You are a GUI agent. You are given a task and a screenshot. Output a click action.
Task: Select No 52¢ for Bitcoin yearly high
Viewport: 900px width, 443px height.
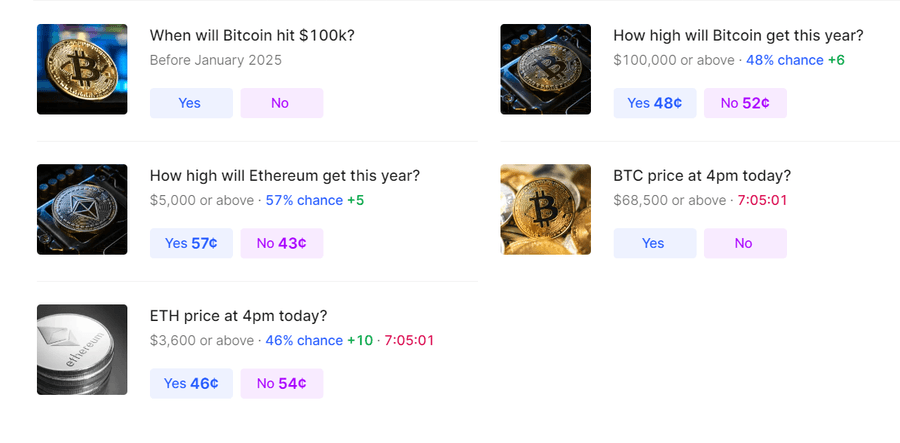coord(744,103)
